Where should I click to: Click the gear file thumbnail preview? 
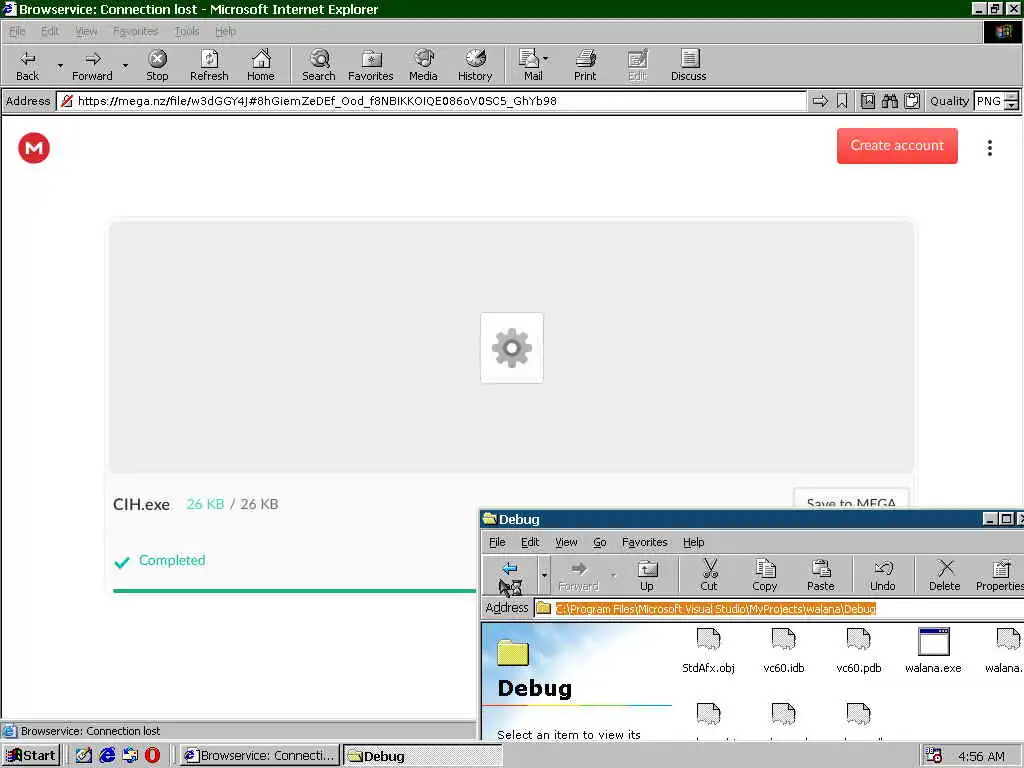point(511,347)
